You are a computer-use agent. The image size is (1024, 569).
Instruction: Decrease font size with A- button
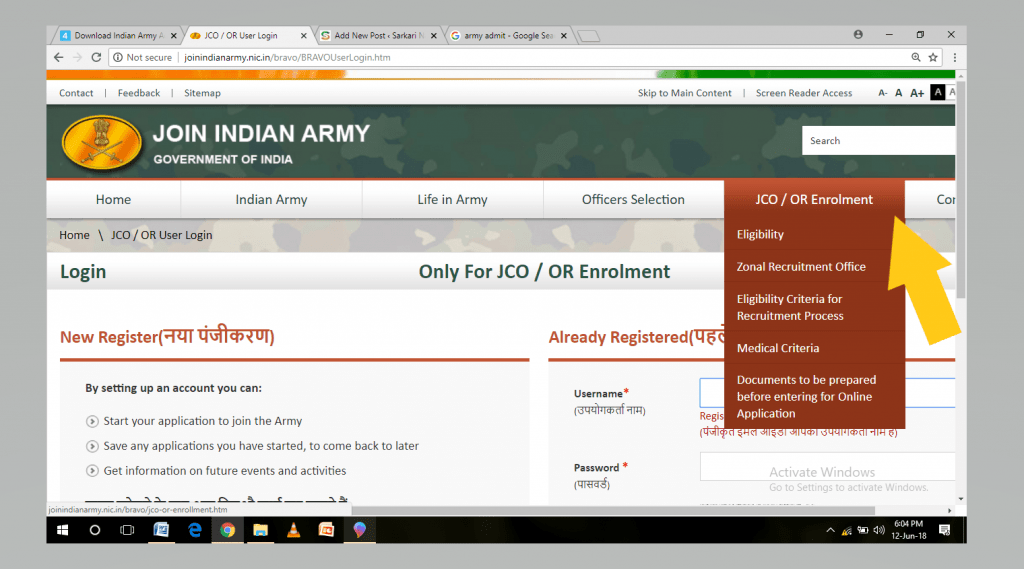click(882, 93)
